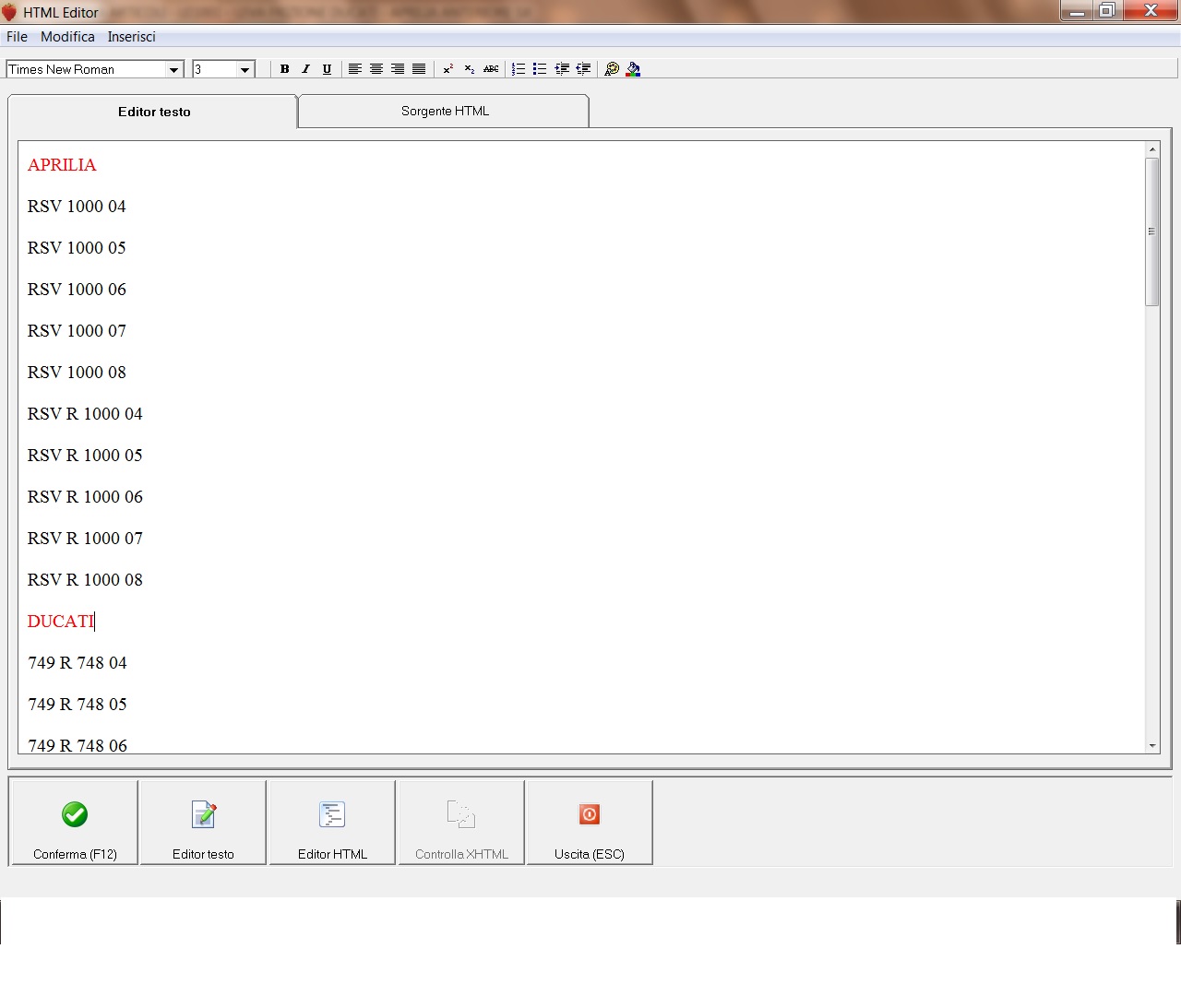
Task: Click the line RSV R 1000 05
Action: coord(85,456)
